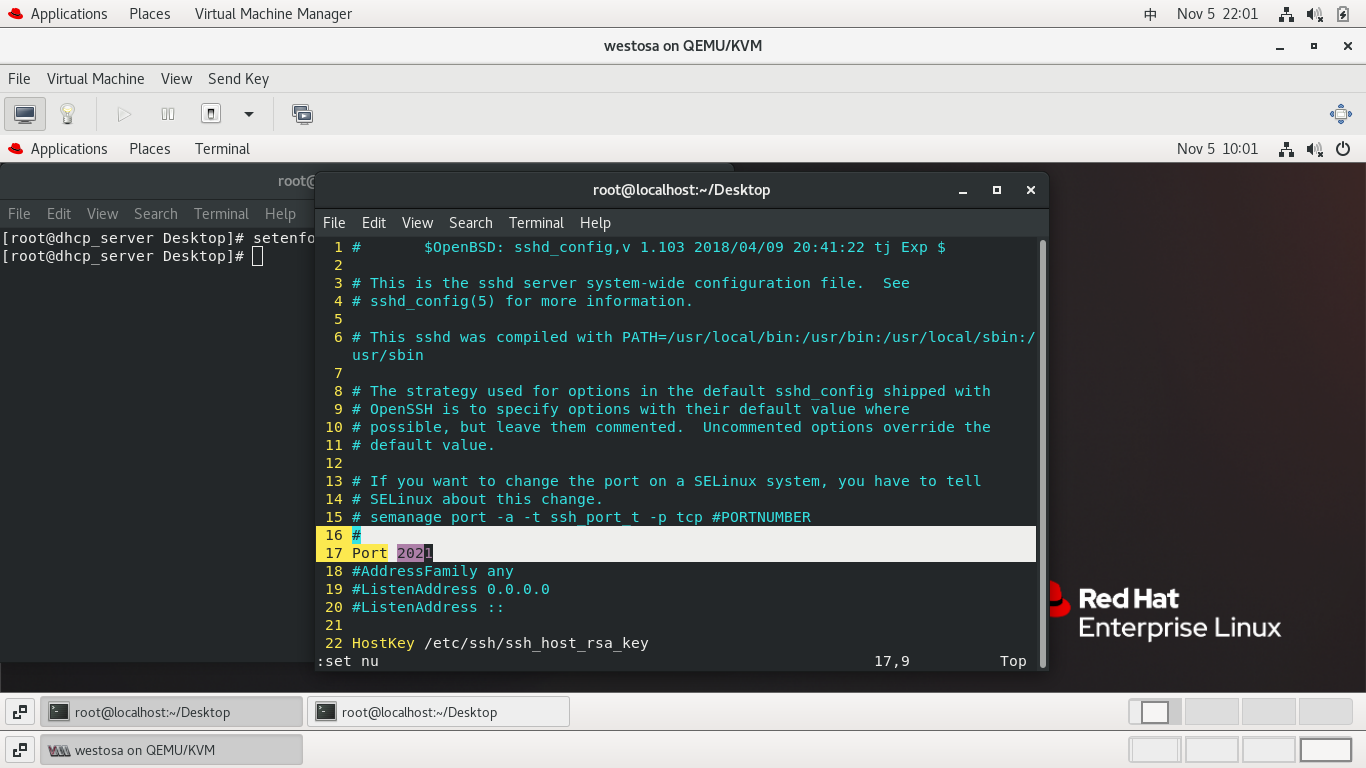Click the guest volume icon beside 10:01 clock
Viewport: 1366px width, 768px height.
[1315, 149]
